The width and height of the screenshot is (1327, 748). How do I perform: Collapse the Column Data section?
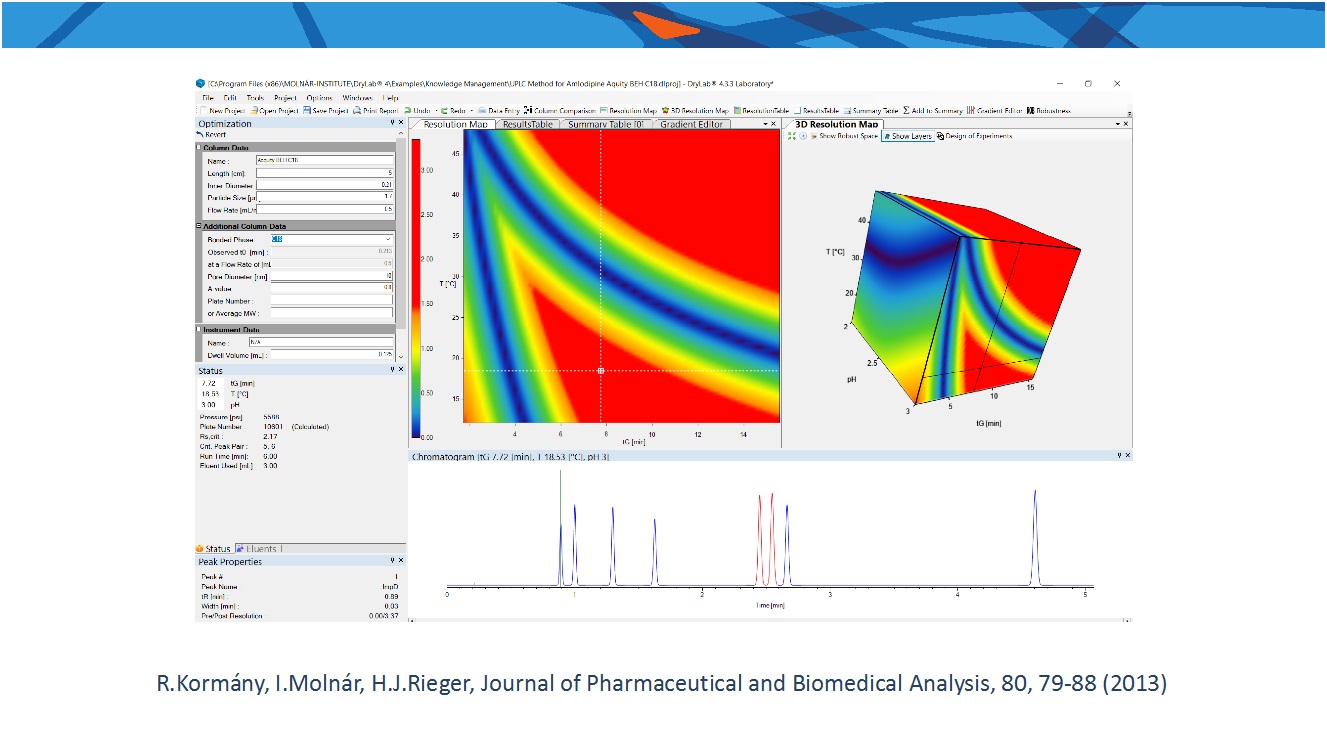tap(199, 147)
